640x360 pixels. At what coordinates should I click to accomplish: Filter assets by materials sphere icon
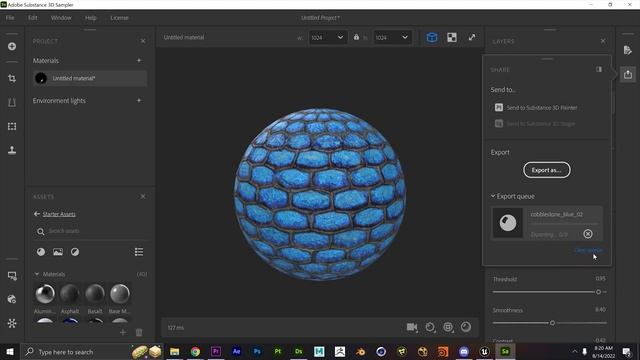click(x=41, y=252)
